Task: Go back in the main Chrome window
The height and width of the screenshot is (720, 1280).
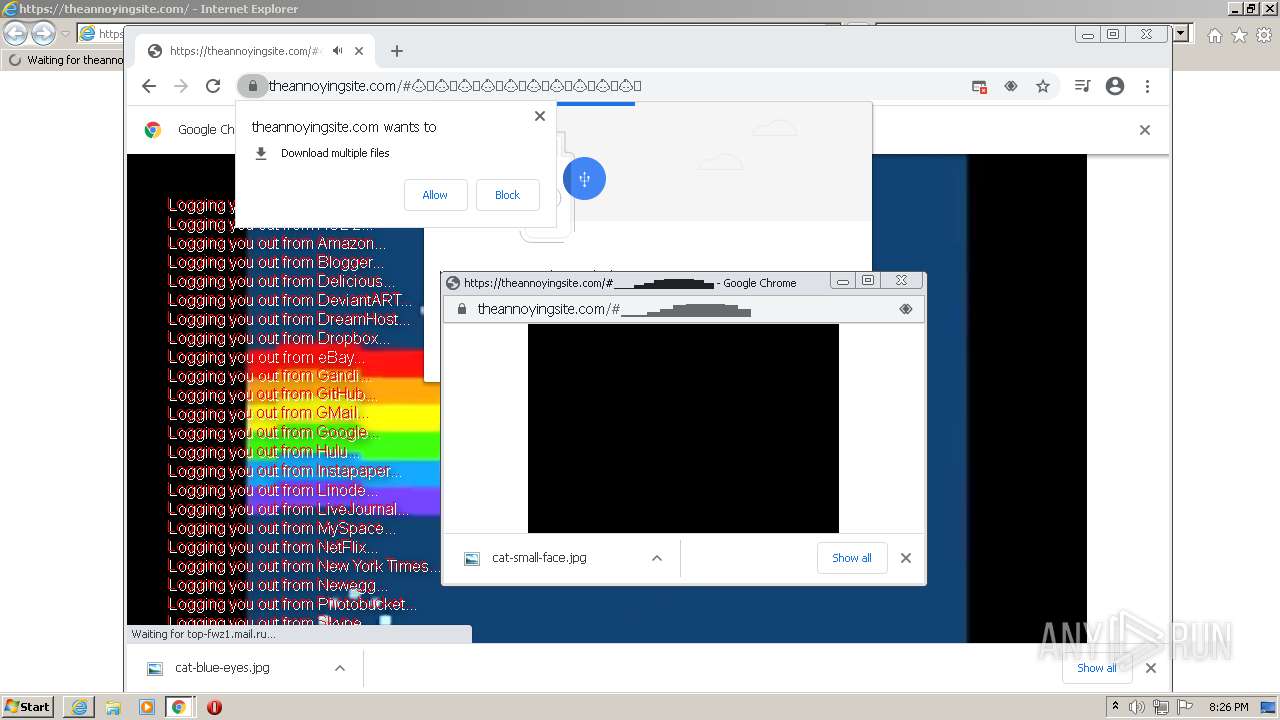Action: point(149,86)
